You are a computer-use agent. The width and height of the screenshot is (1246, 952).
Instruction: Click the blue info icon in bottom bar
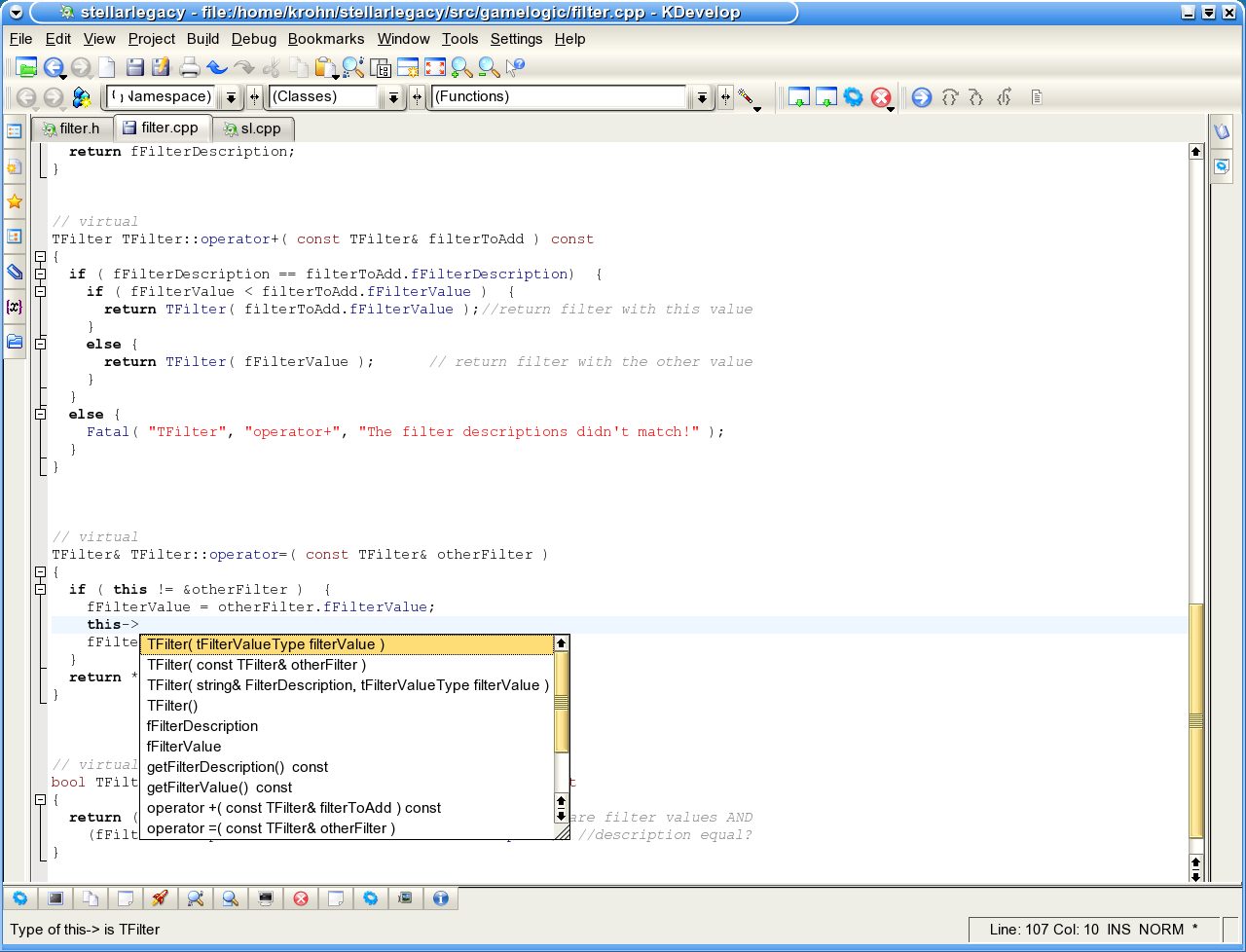click(x=440, y=898)
